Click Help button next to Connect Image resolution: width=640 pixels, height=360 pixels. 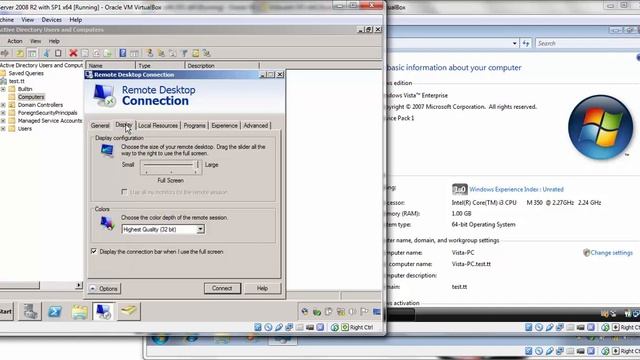tap(262, 288)
